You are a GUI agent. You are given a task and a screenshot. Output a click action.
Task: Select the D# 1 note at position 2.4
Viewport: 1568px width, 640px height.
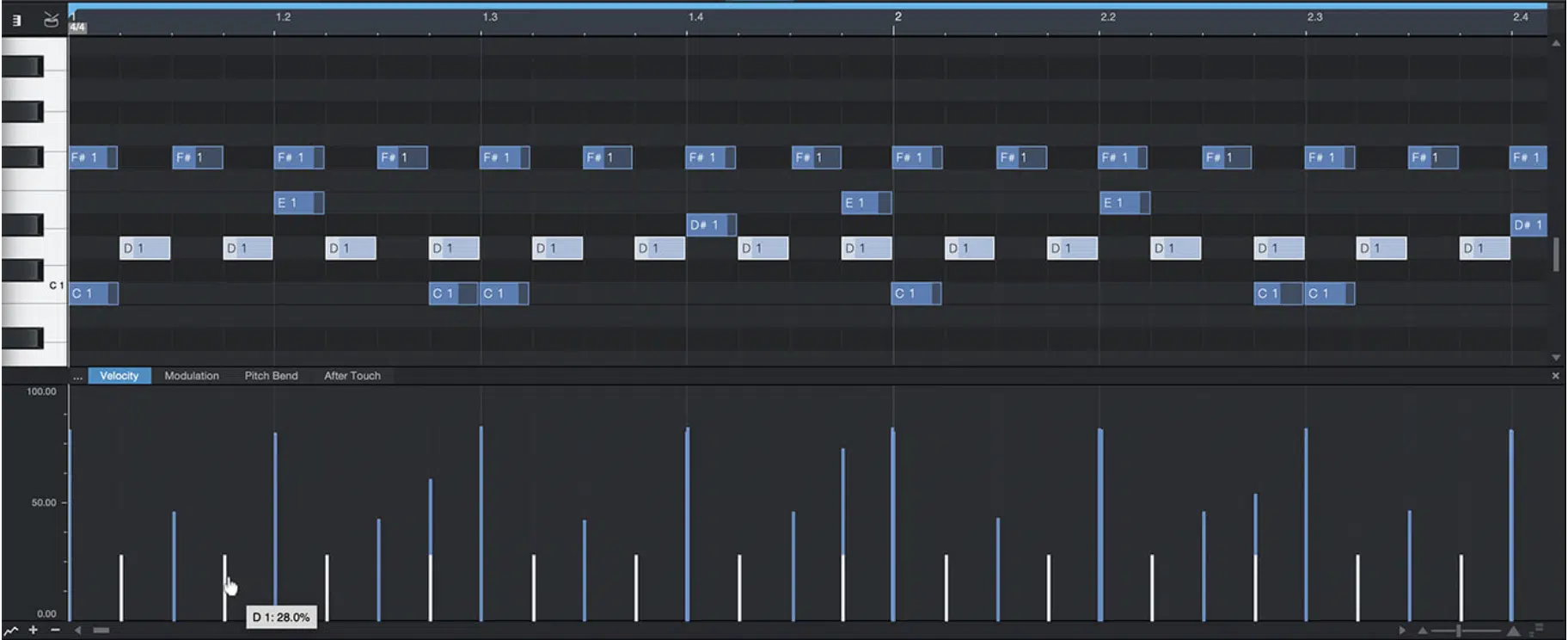(1528, 225)
